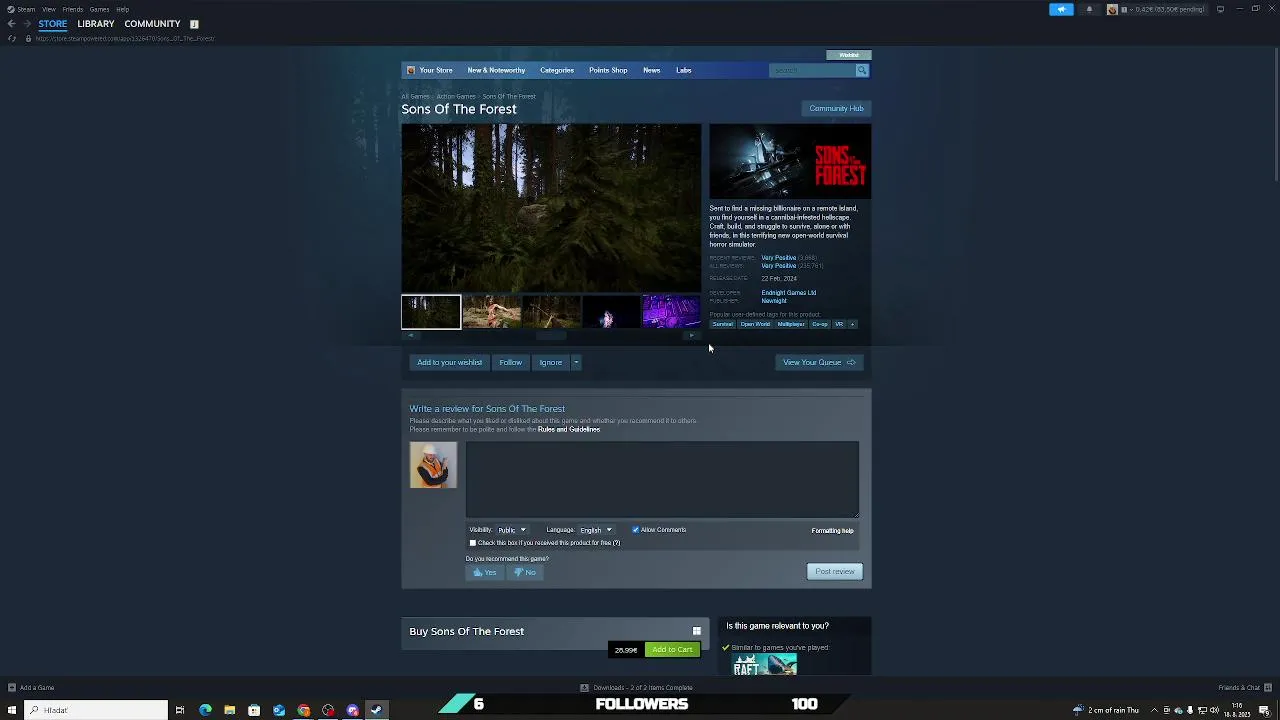The width and height of the screenshot is (1280, 720).
Task: Click the thumbs-up Yes recommend button
Action: click(x=485, y=572)
